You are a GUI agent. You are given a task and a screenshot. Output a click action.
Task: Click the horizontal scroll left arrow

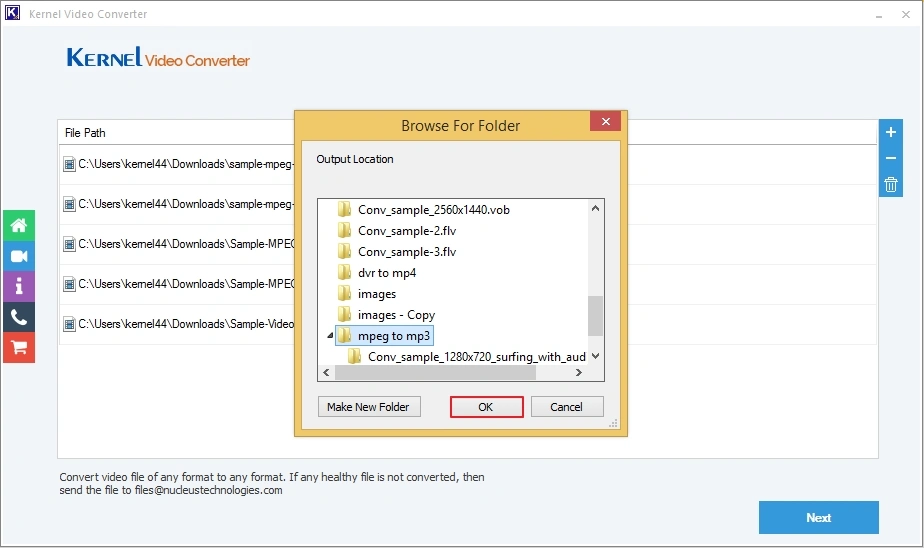(x=326, y=372)
